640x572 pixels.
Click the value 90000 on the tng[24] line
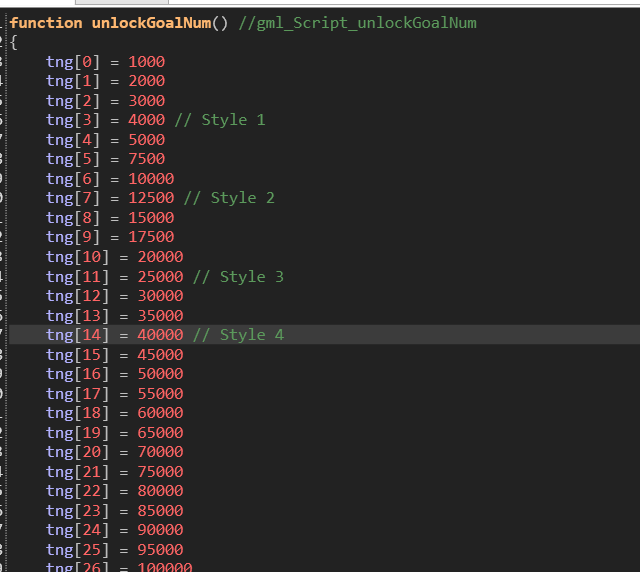coord(160,530)
